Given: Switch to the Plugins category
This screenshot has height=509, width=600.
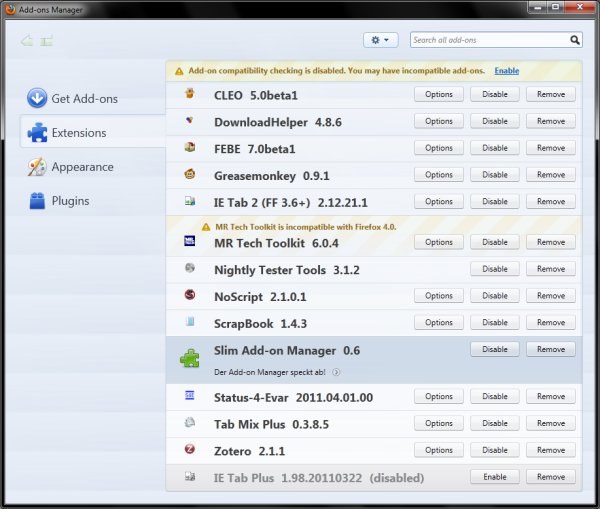Looking at the screenshot, I should point(70,201).
